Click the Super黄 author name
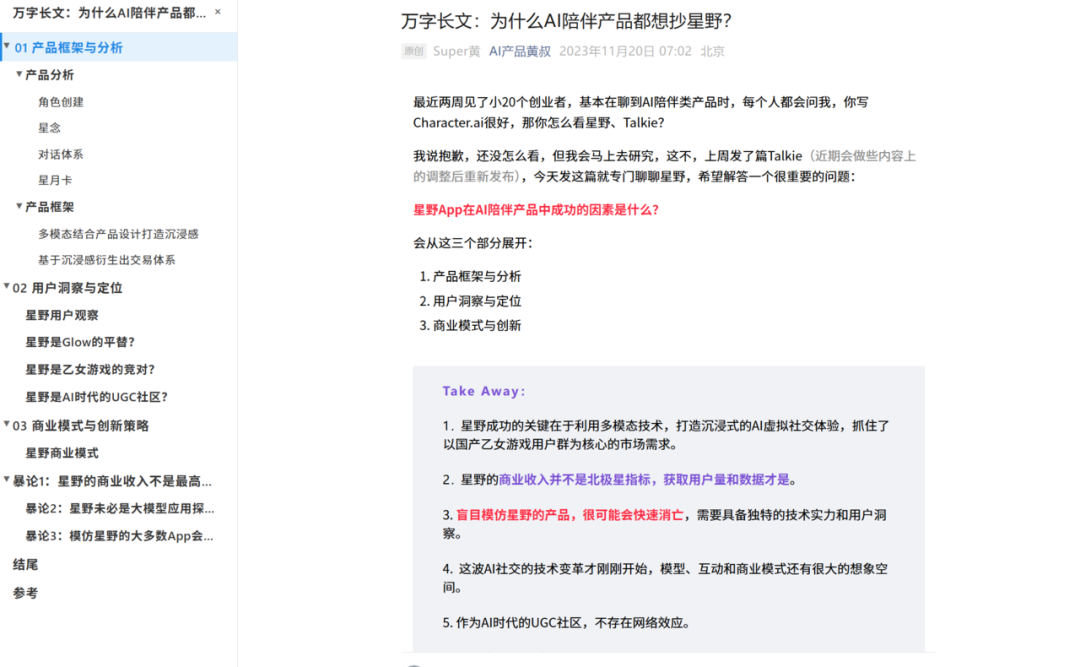 coord(456,52)
